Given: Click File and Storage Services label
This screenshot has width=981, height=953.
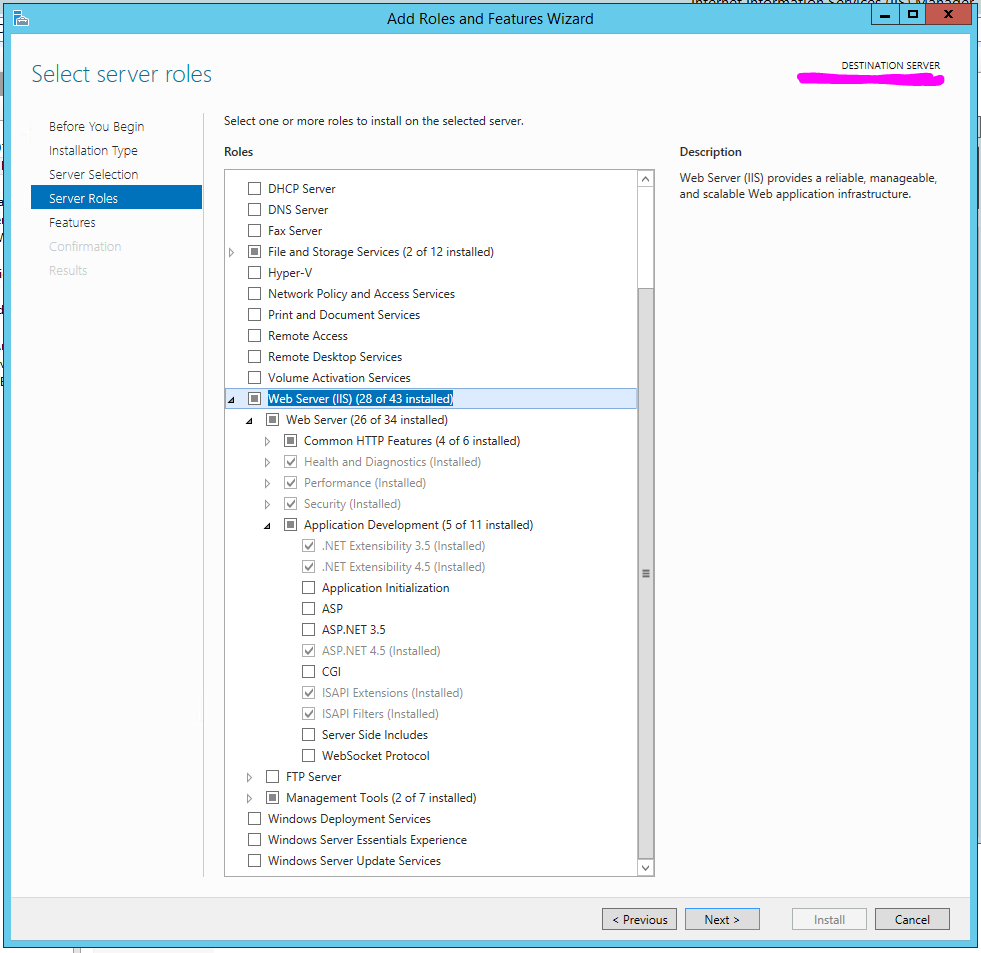Looking at the screenshot, I should click(x=381, y=252).
